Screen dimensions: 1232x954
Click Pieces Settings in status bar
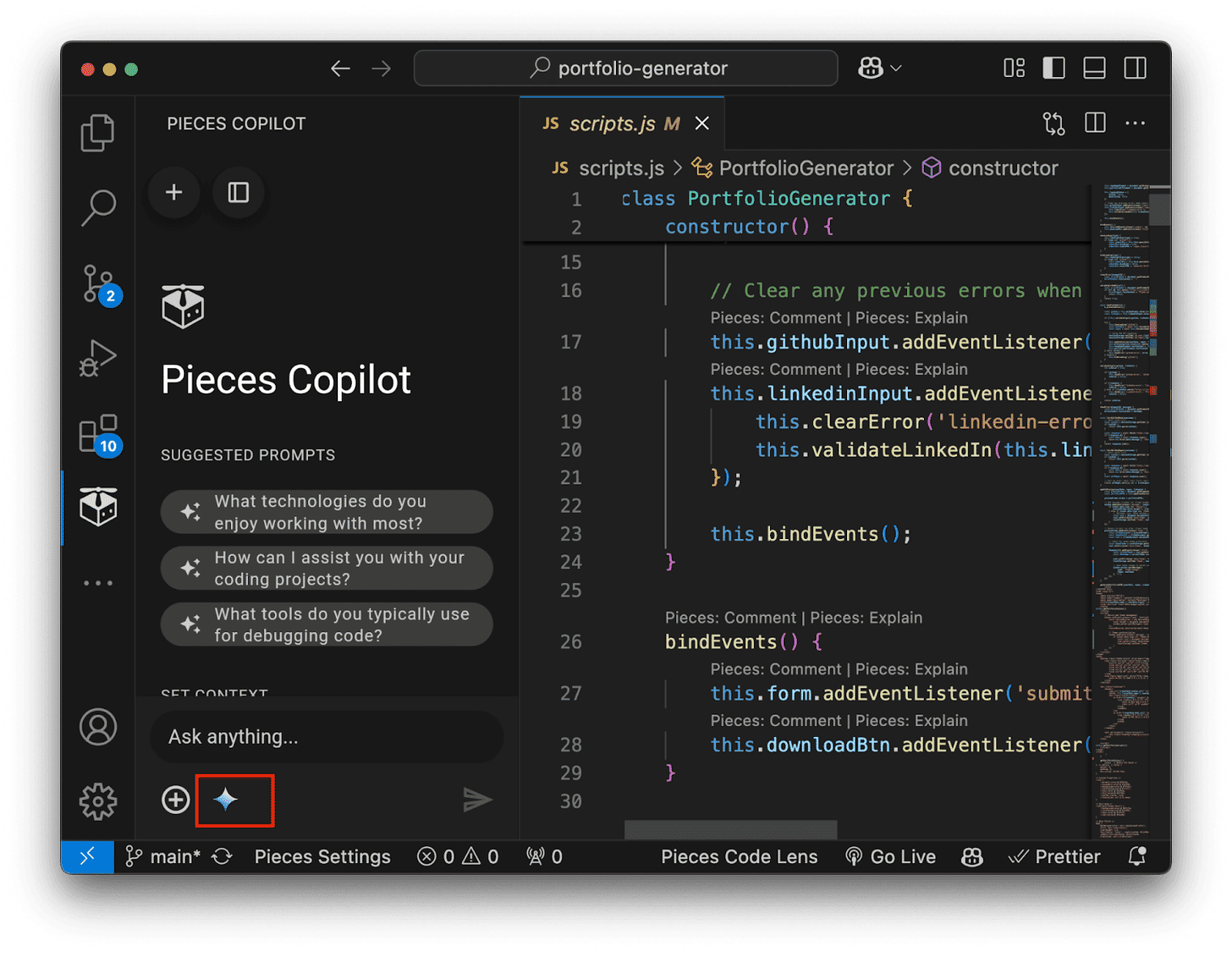(323, 857)
